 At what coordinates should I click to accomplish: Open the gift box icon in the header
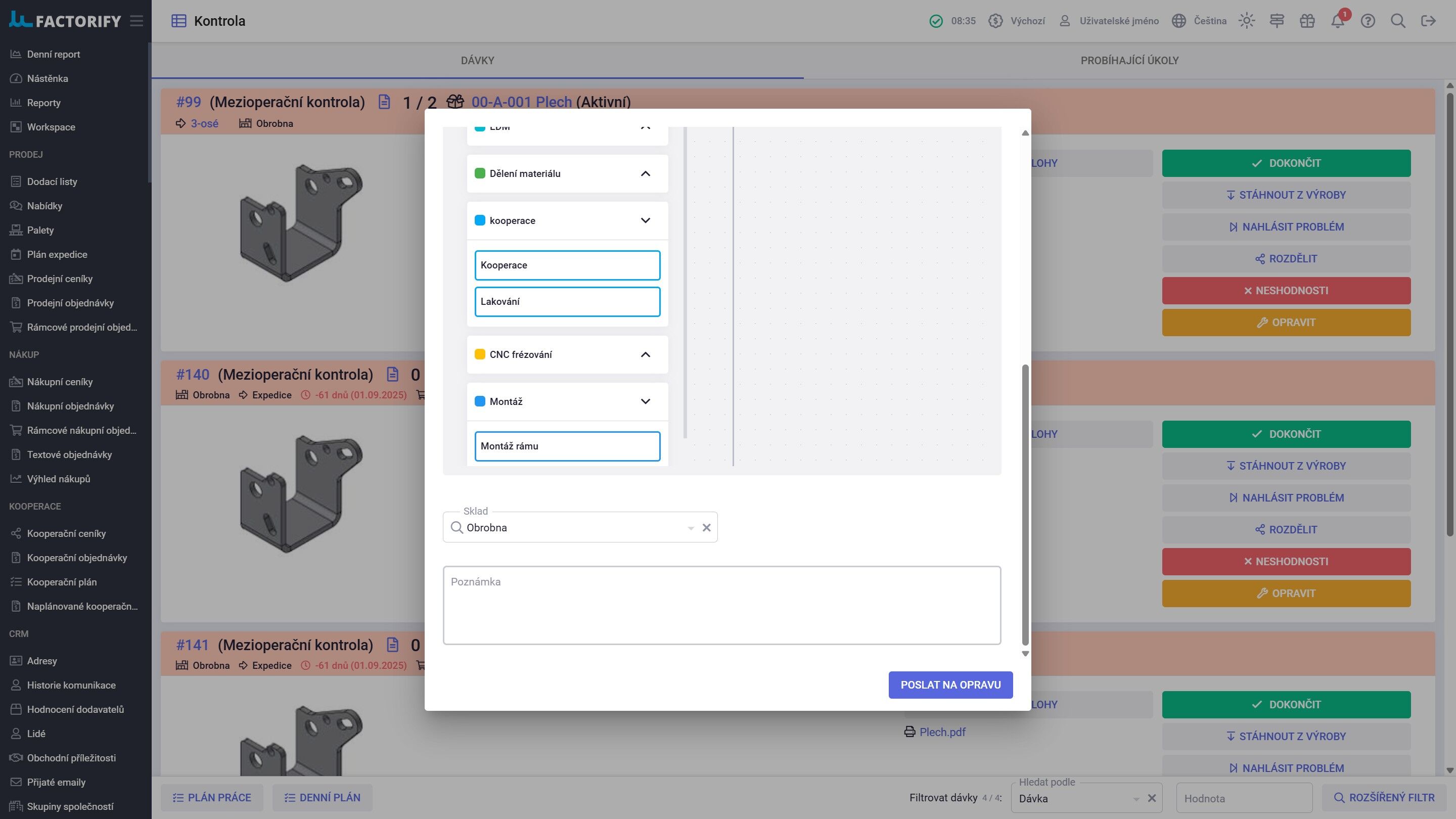tap(1307, 21)
